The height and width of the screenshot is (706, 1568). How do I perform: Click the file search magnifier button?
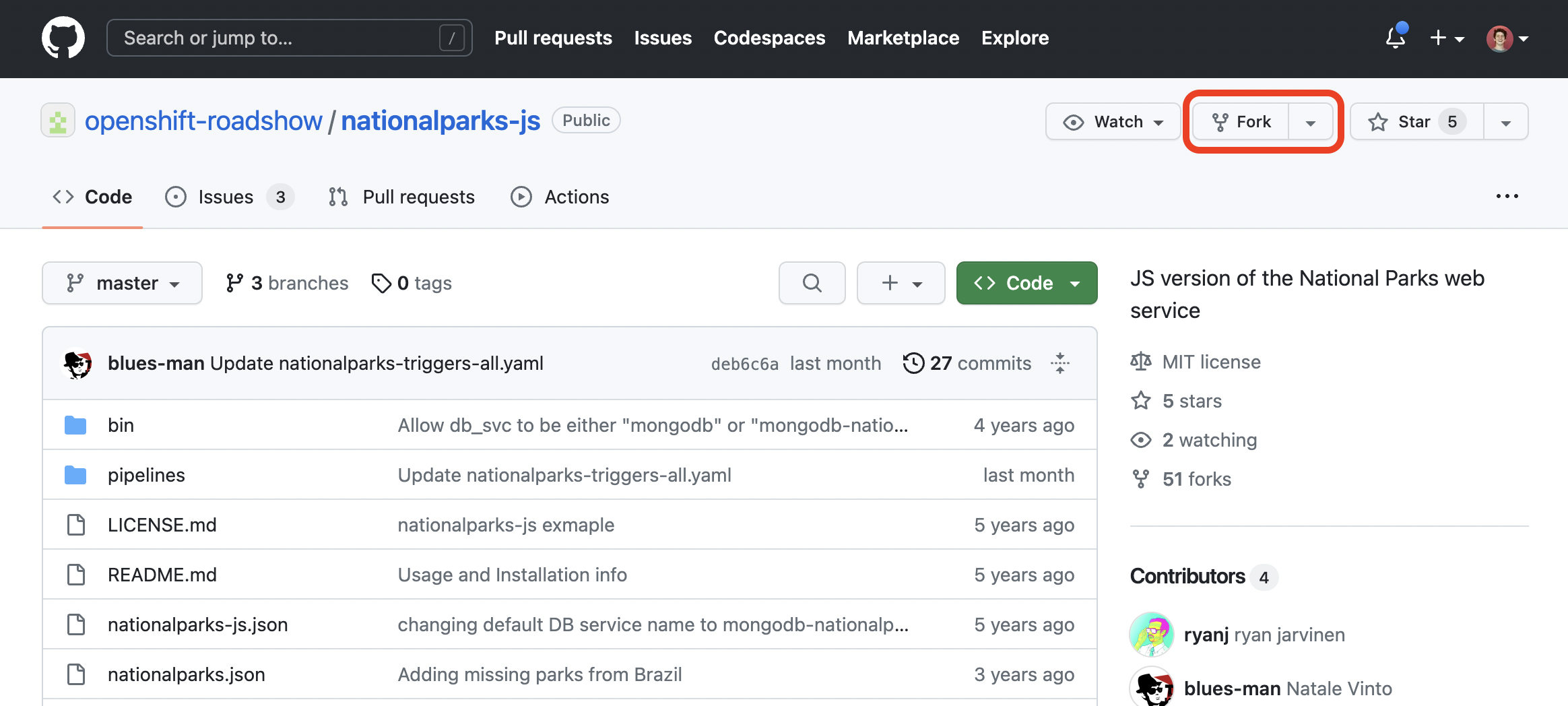(812, 283)
